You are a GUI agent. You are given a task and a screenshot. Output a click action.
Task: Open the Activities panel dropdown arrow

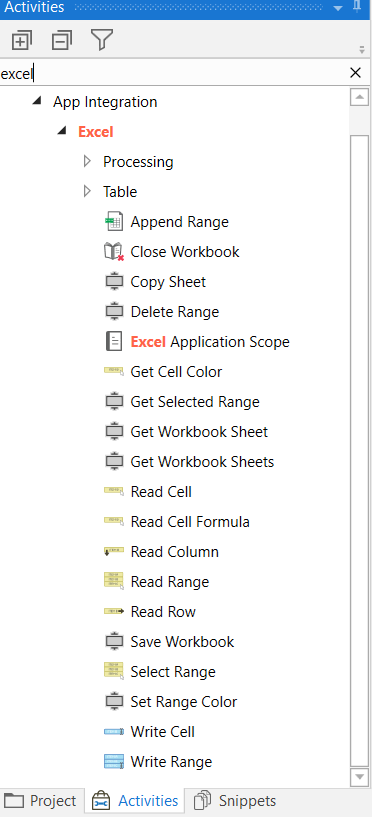click(x=338, y=8)
